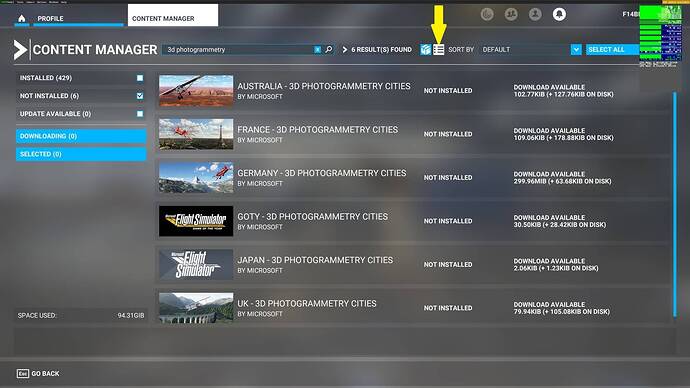Click the vertical results scrollbar
This screenshot has width=690, height=388.
[x=675, y=204]
